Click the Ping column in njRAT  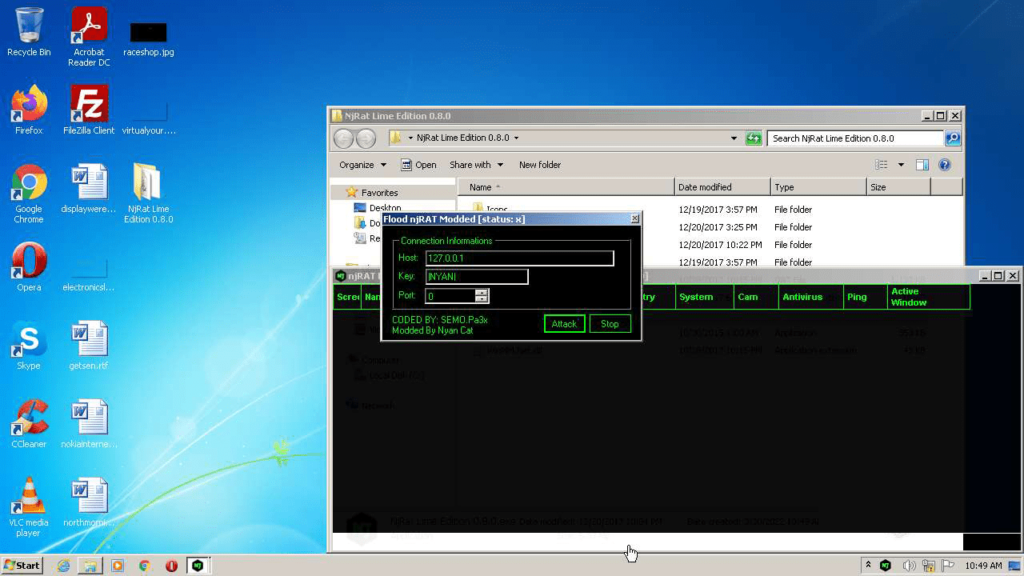point(865,297)
